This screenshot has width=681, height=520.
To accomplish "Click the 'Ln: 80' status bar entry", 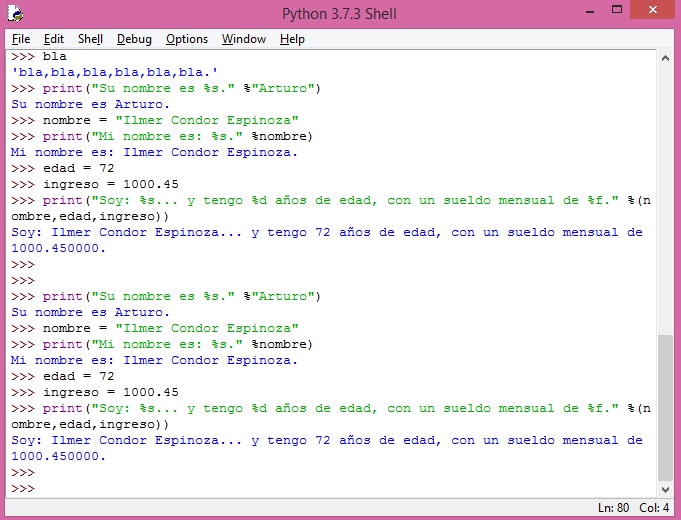I will pos(613,508).
